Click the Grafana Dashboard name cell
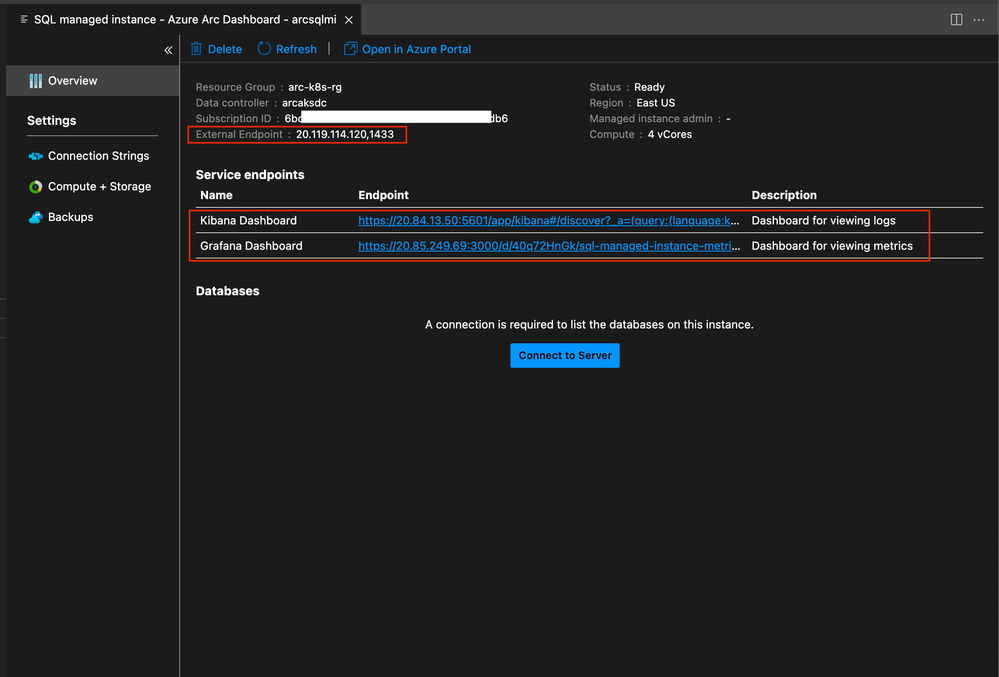Image resolution: width=999 pixels, height=677 pixels. pyautogui.click(x=251, y=246)
